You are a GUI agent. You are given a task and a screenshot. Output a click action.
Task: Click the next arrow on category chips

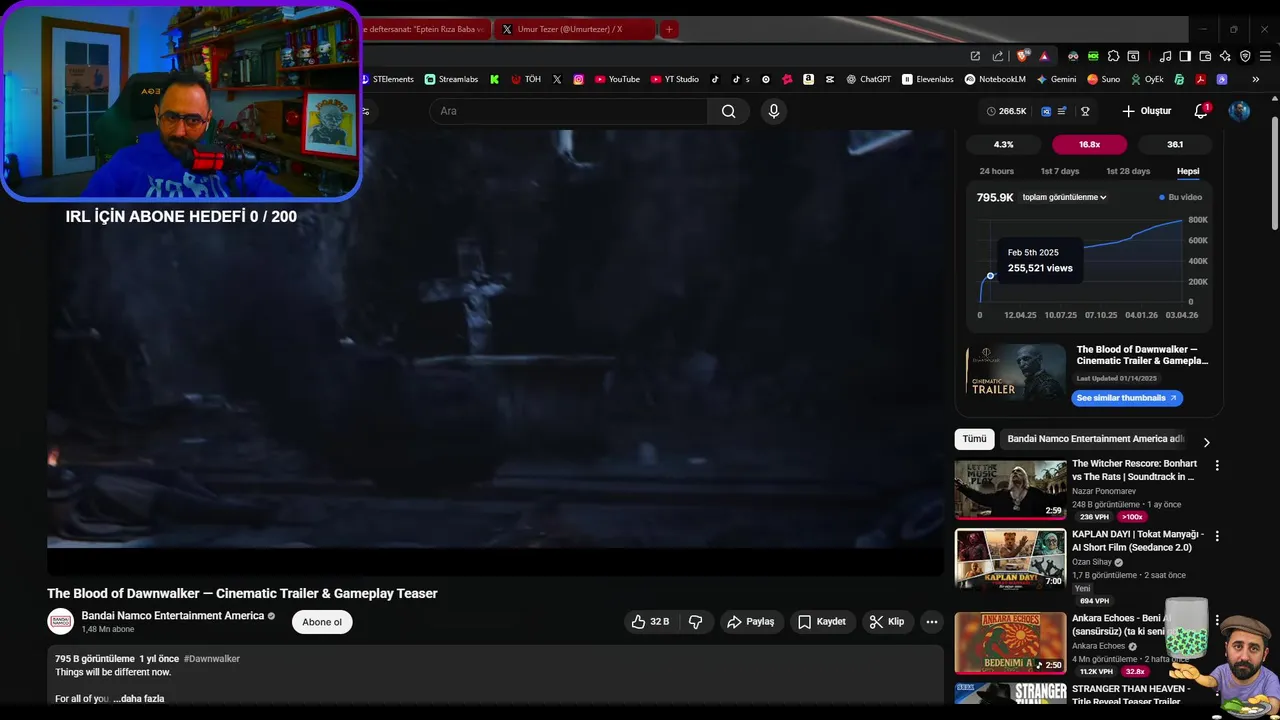click(1206, 442)
